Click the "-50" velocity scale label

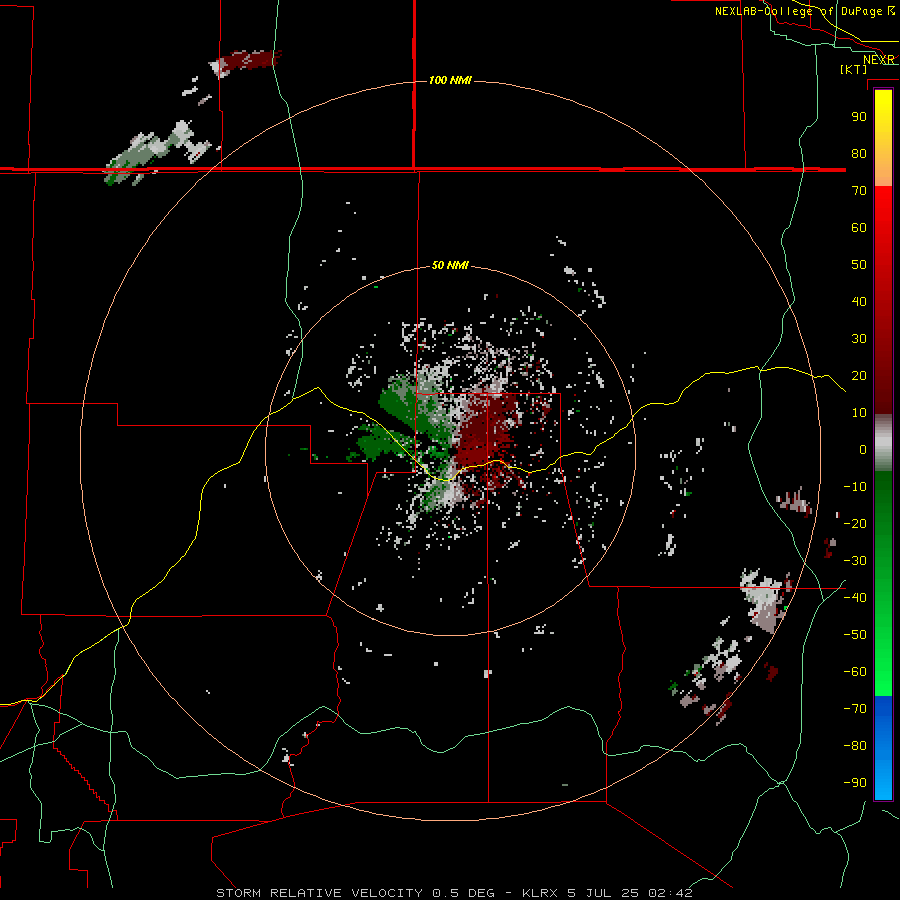coord(855,635)
